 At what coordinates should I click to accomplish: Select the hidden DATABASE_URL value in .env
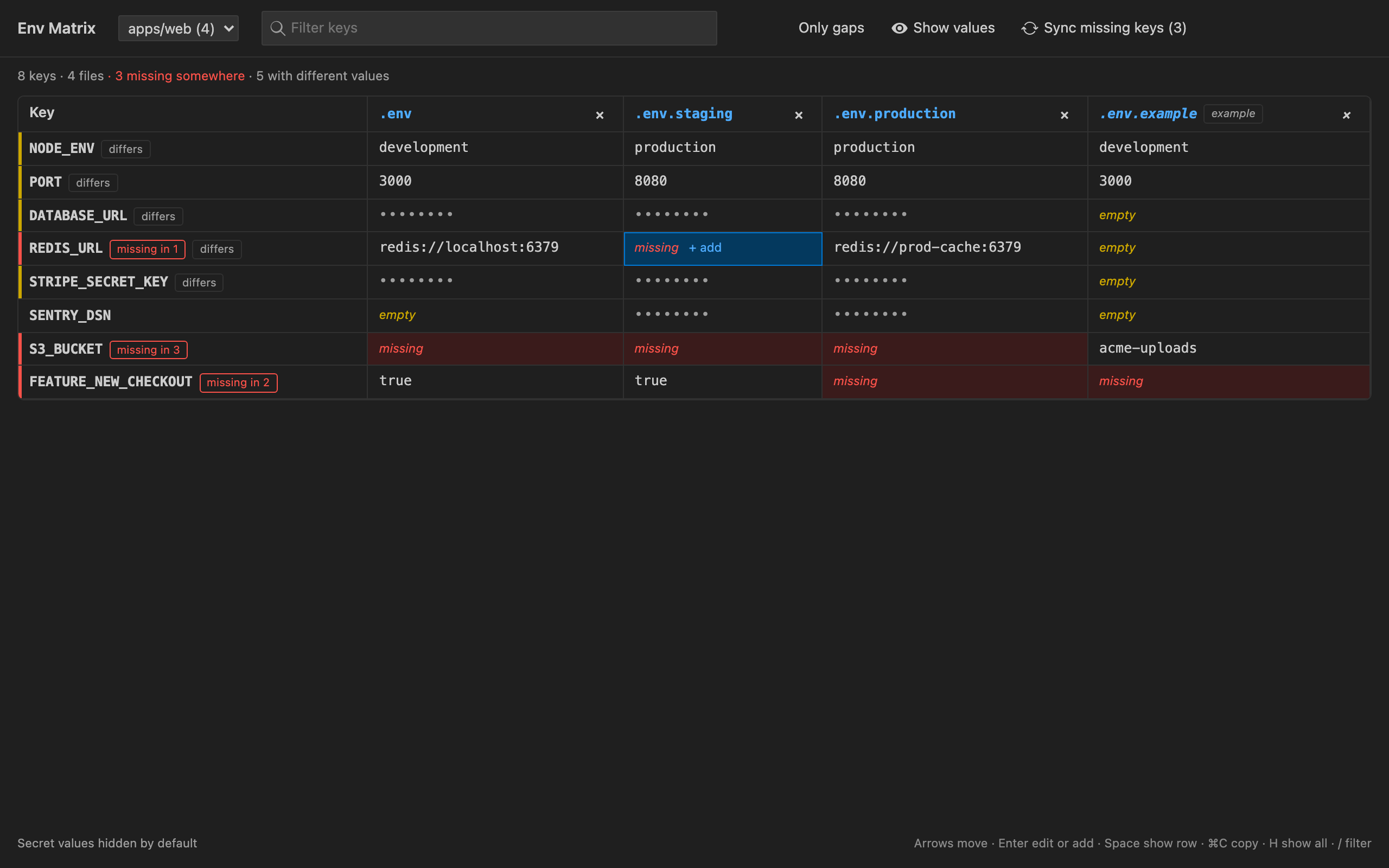[495, 215]
